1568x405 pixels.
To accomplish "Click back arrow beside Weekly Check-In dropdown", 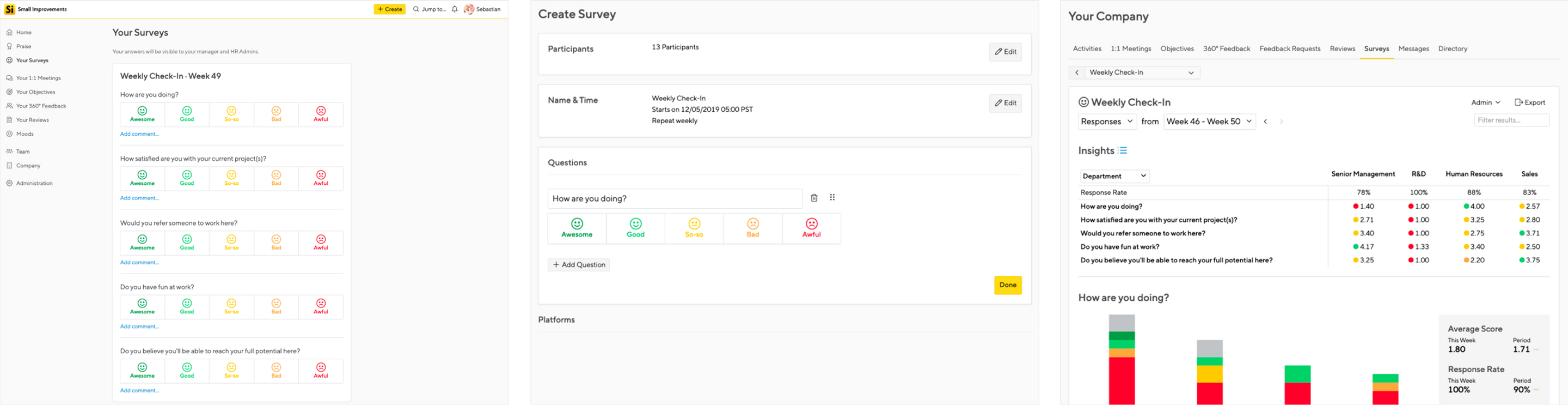I will point(1077,72).
